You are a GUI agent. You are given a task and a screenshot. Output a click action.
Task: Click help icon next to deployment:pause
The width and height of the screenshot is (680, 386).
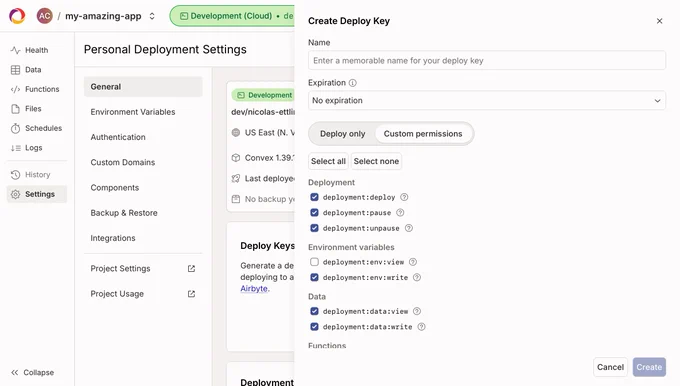click(400, 213)
